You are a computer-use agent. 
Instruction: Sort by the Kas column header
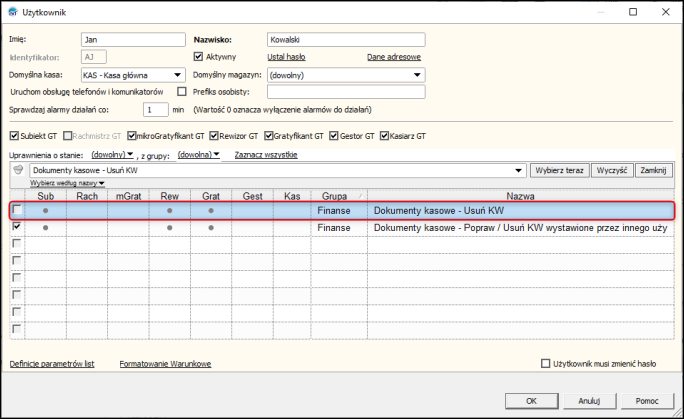pyautogui.click(x=292, y=196)
